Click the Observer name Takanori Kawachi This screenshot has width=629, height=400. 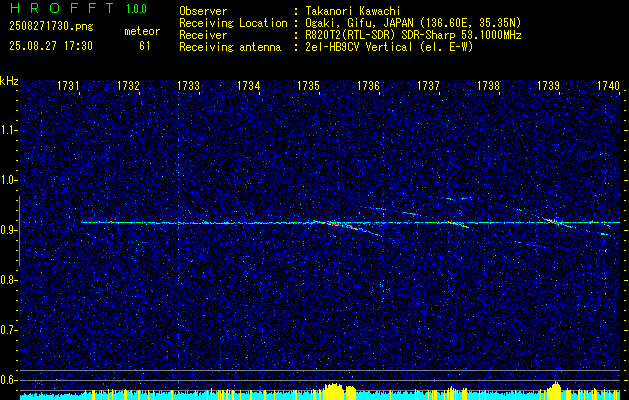pos(353,11)
